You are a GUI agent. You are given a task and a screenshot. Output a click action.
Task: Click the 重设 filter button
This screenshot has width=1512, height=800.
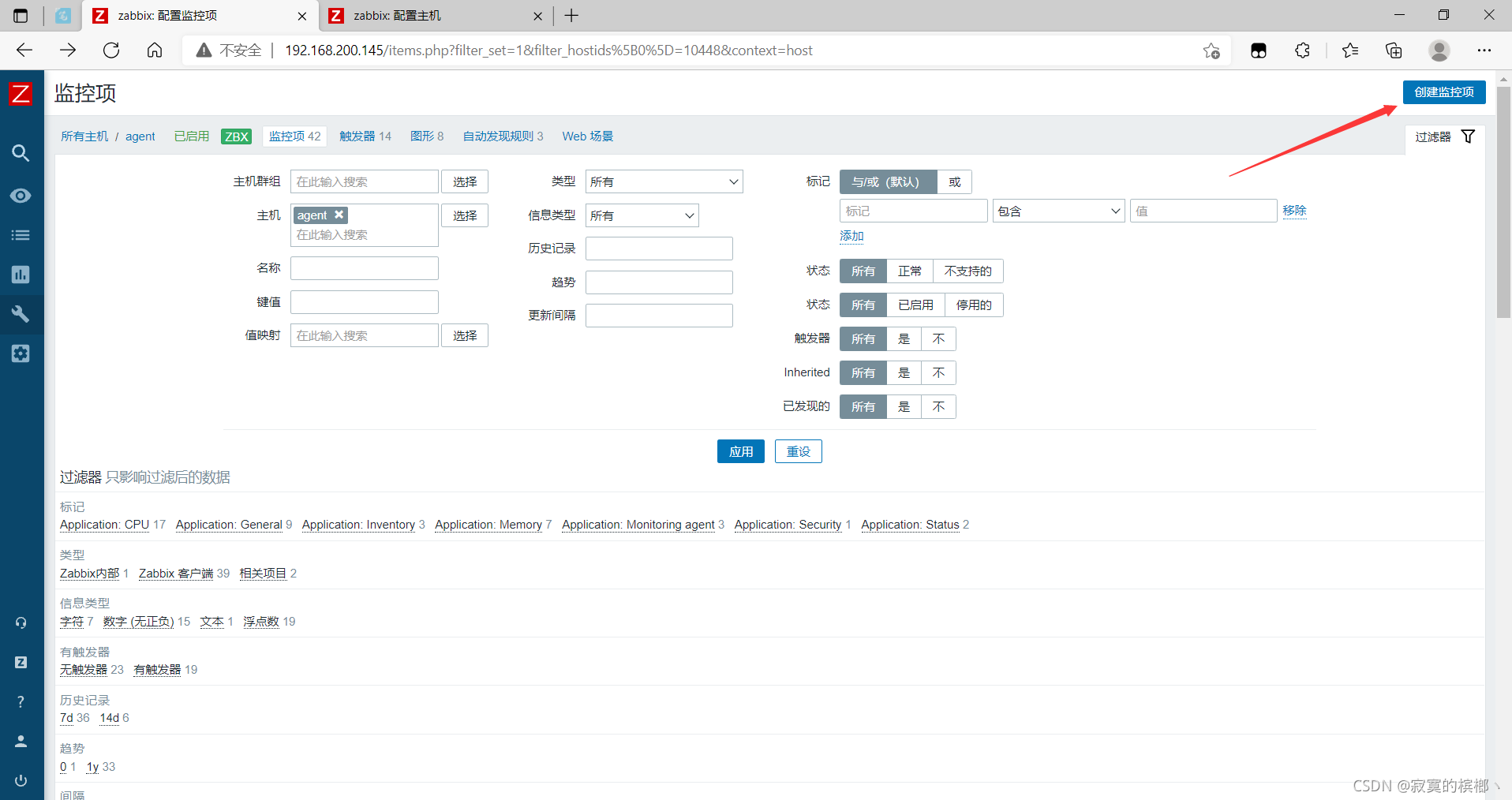point(799,451)
